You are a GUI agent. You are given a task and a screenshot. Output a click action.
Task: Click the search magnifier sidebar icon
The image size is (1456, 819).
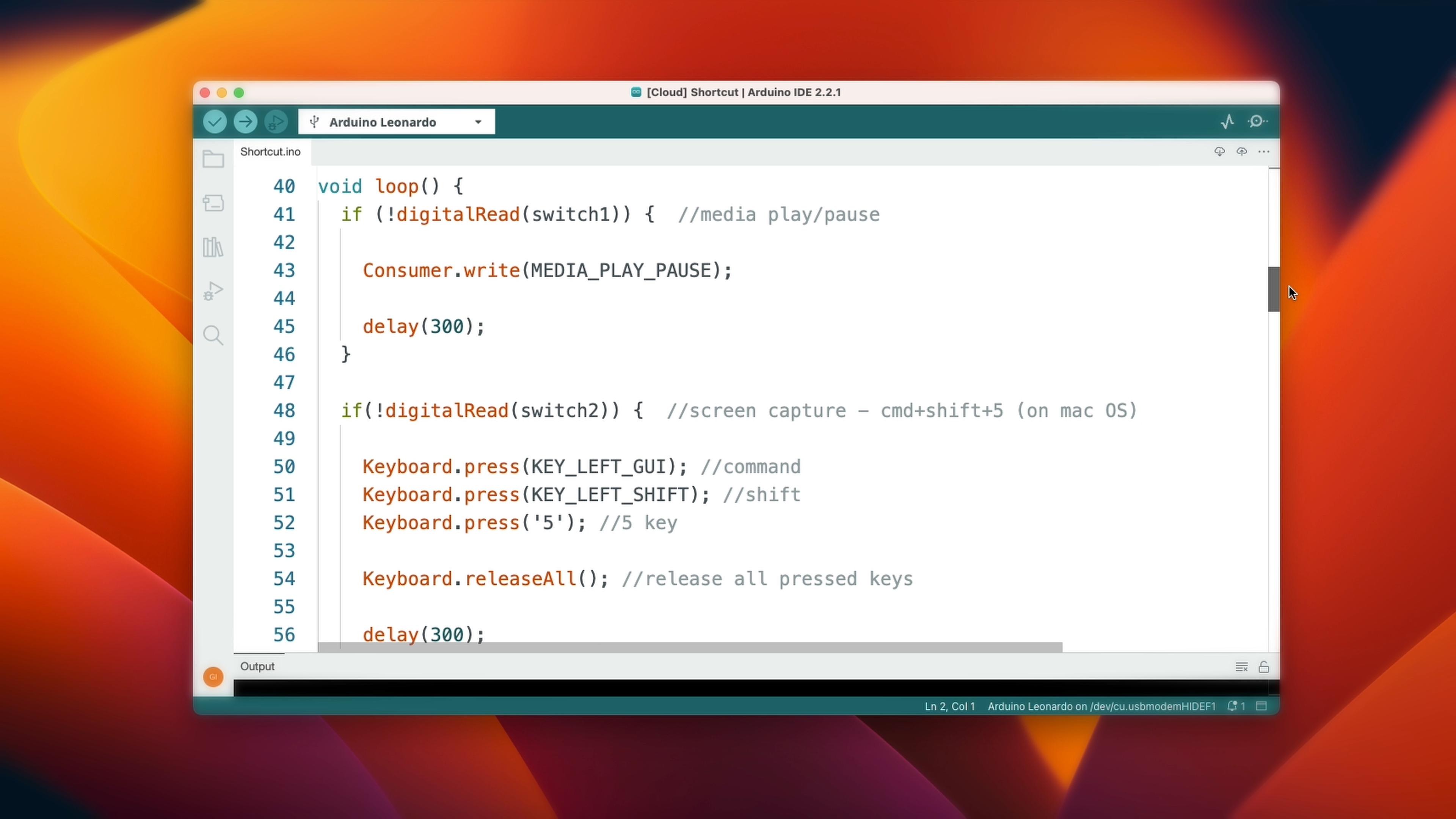coord(213,335)
